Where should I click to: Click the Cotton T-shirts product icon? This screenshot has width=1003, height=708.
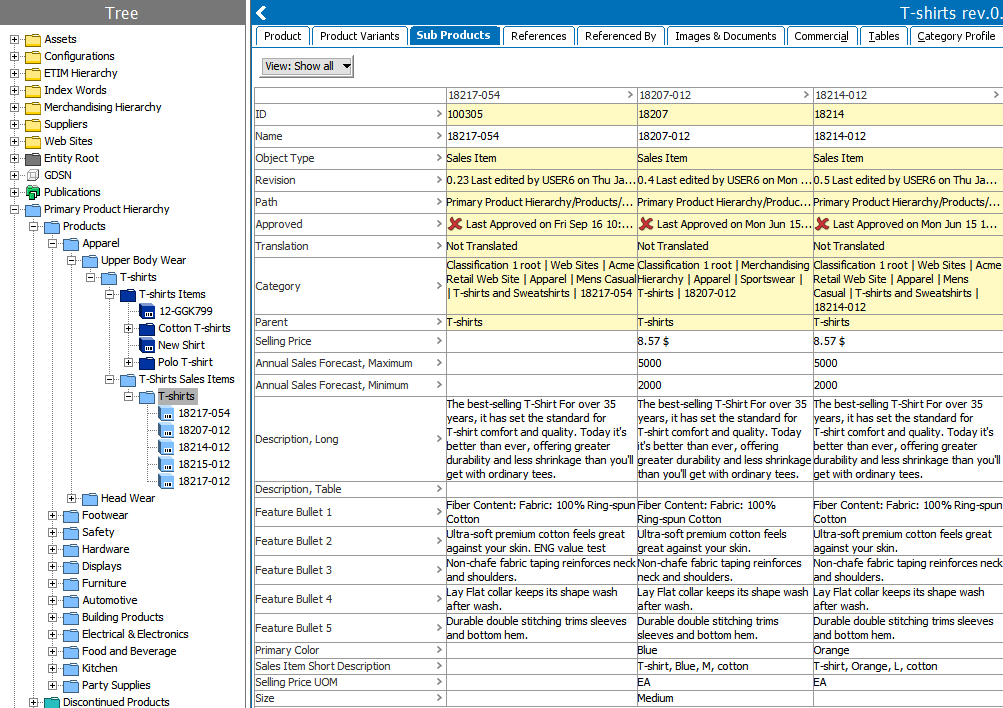[147, 329]
